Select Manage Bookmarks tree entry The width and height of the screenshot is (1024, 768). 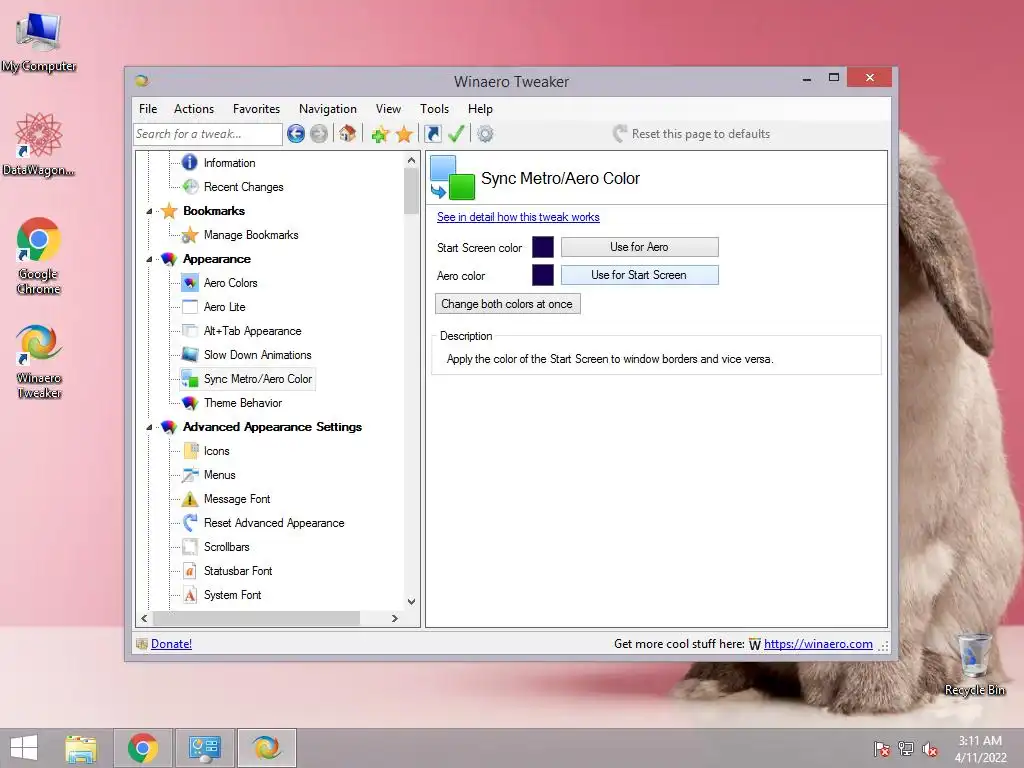coord(251,234)
